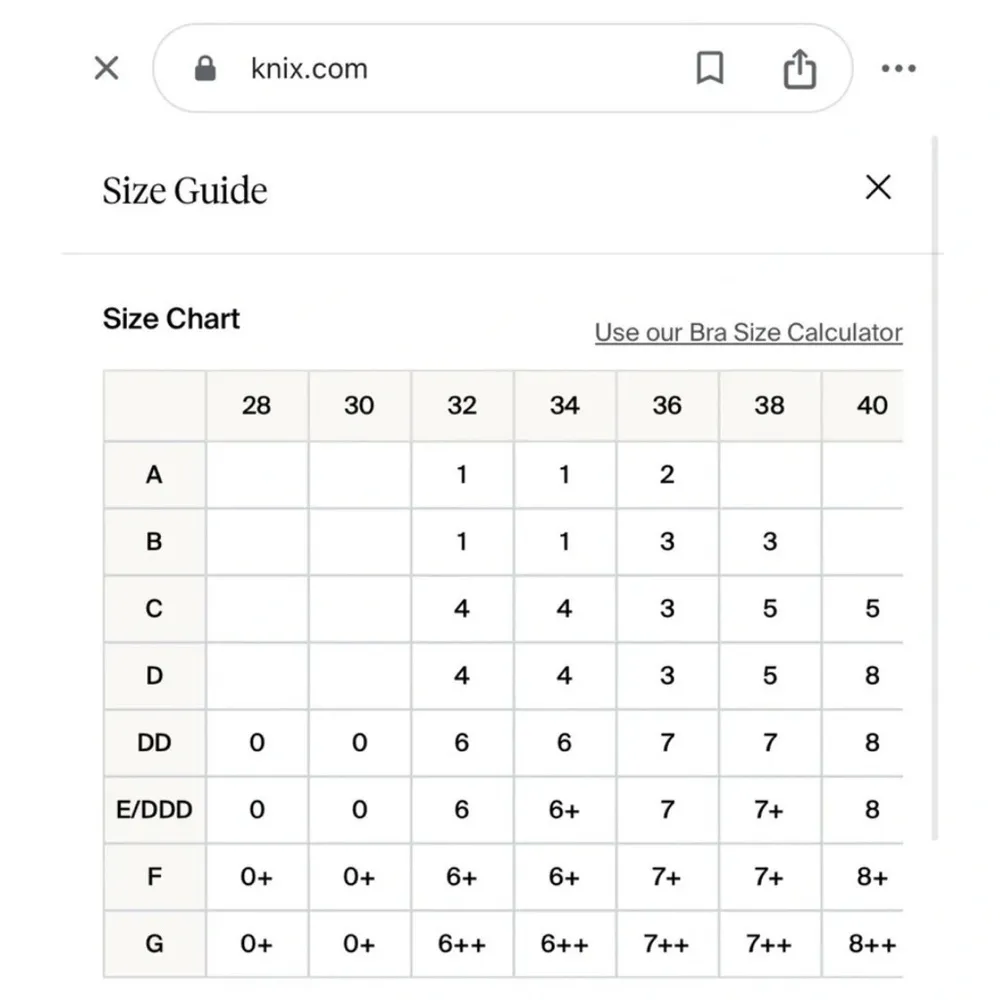
Task: Click the E/DDD cup row header
Action: click(154, 809)
